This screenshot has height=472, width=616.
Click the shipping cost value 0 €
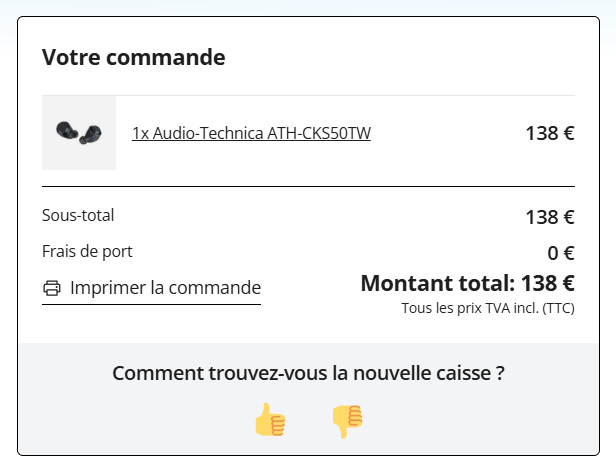coord(561,253)
